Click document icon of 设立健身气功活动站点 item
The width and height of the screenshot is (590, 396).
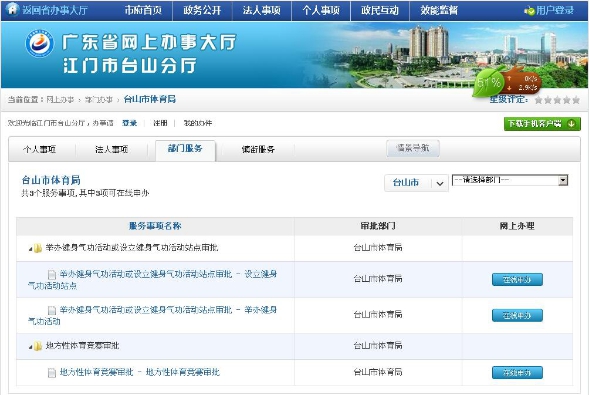click(x=52, y=275)
